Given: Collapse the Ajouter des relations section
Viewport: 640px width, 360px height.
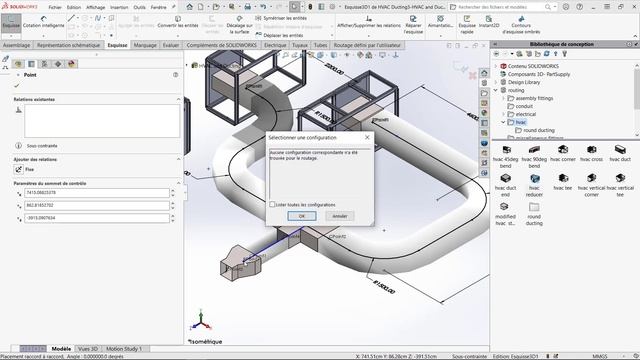Looking at the screenshot, I should point(178,159).
